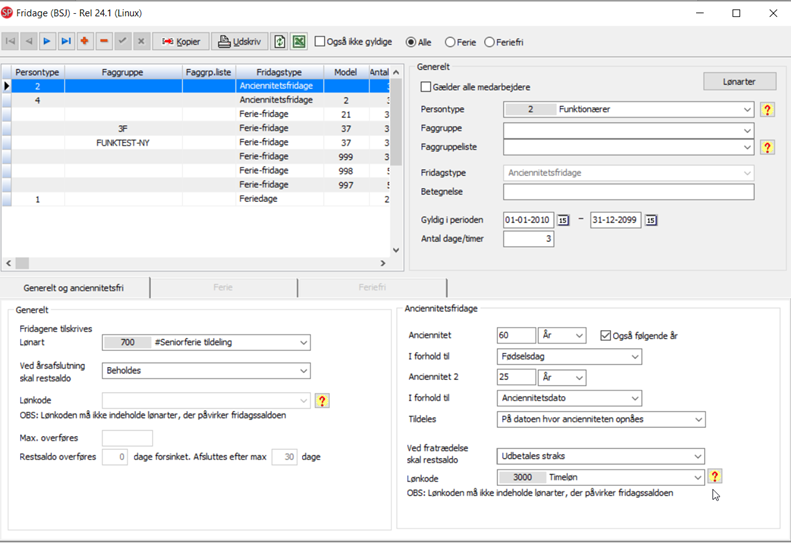Open the 'Generelt og anciennitetsfri' tab

[74, 287]
